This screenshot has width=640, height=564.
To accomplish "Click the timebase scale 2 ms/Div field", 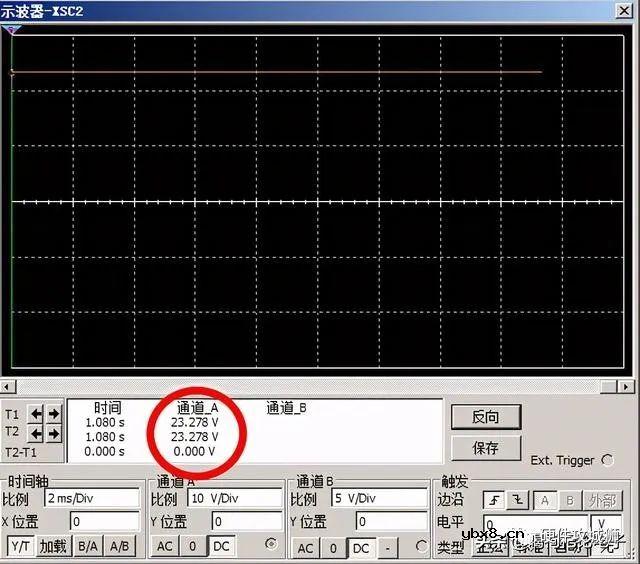I will 92,498.
